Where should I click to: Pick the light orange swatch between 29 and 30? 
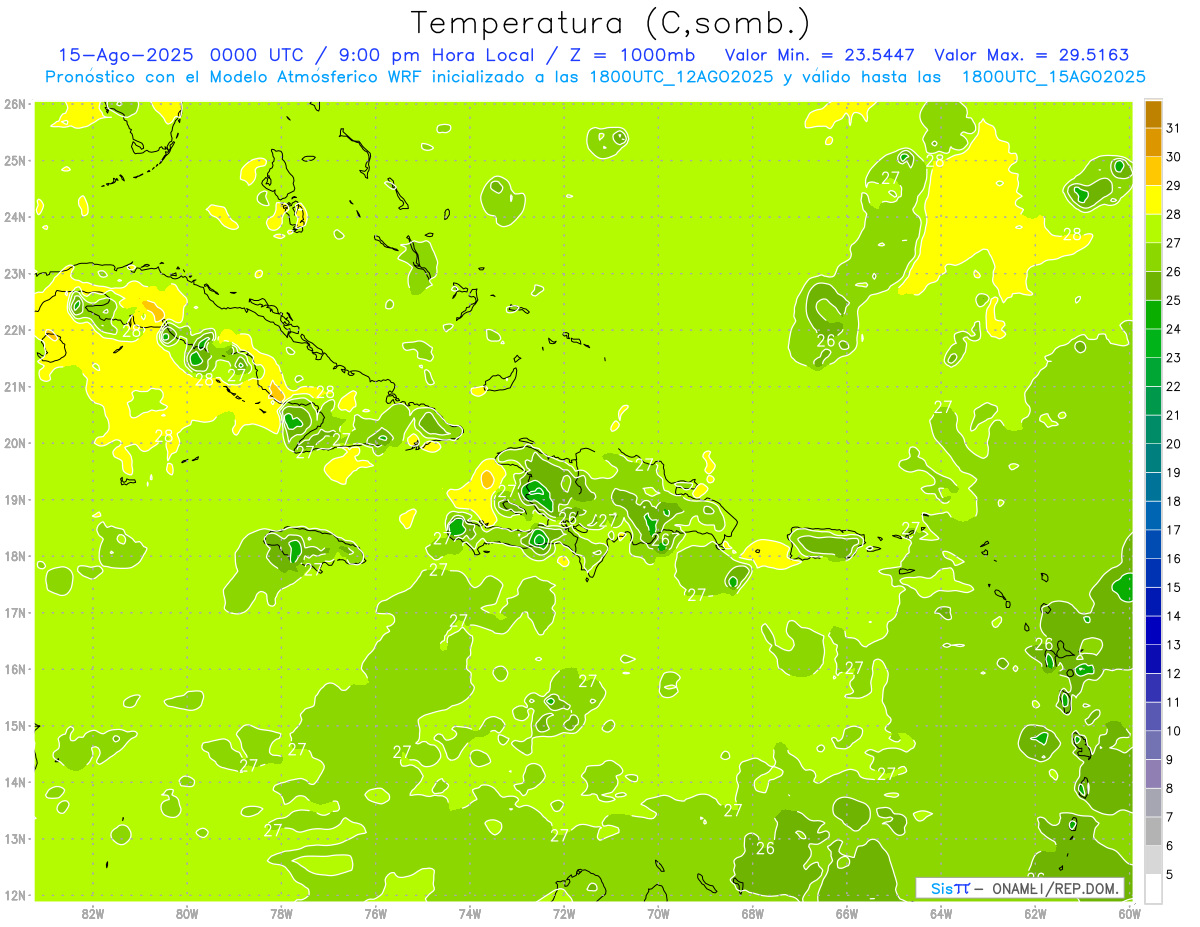[x=1153, y=171]
